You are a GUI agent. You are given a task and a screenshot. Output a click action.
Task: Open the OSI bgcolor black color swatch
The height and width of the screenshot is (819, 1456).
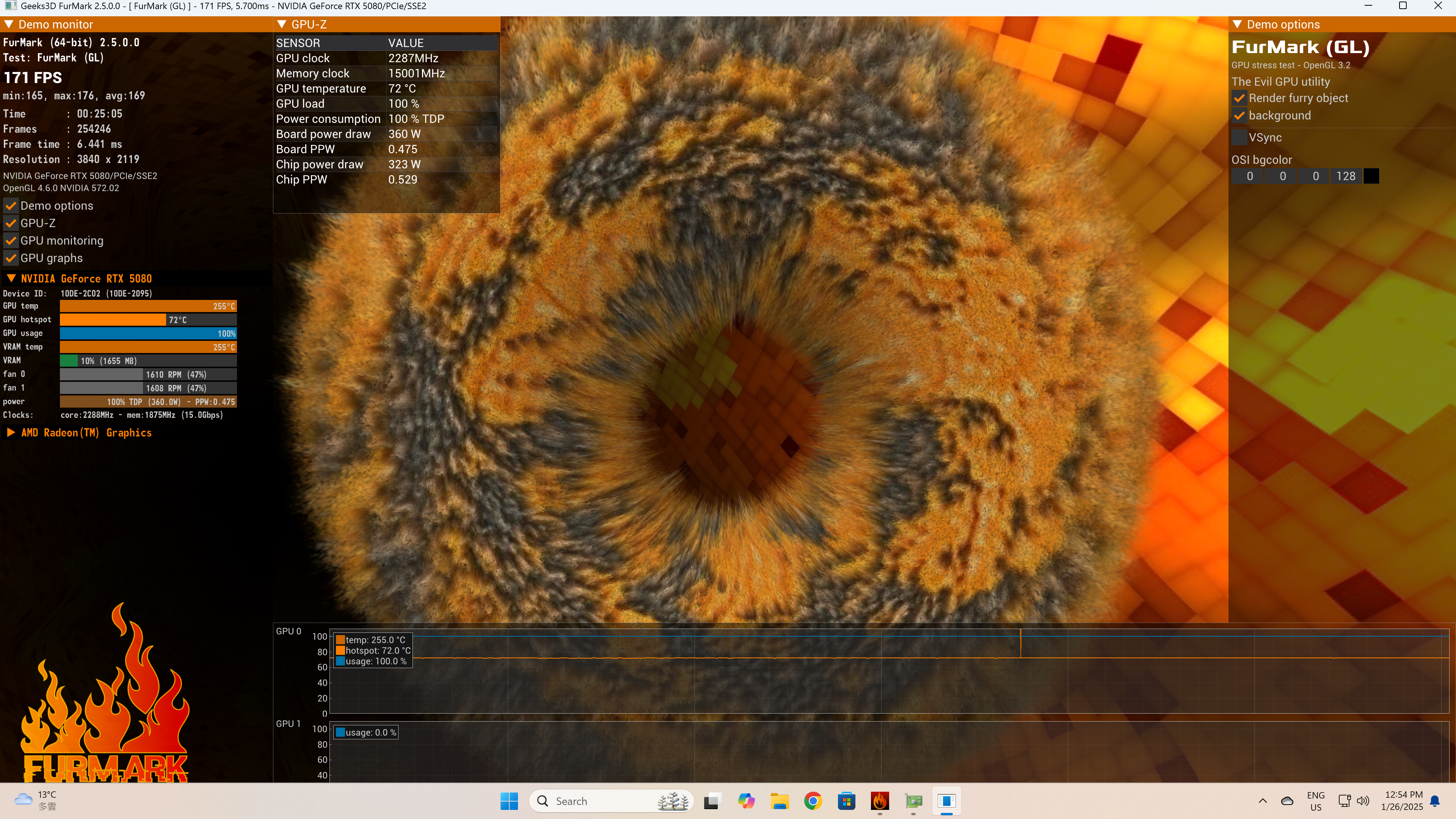(x=1371, y=176)
